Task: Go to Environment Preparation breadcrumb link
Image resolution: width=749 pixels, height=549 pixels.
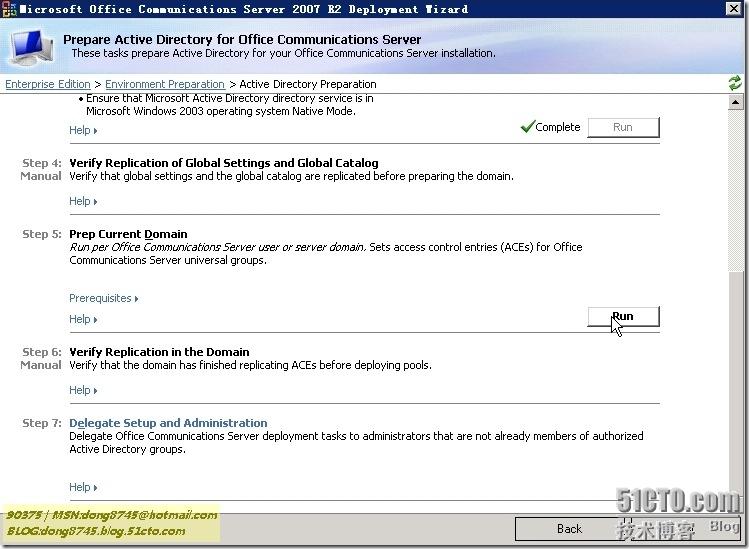Action: pos(165,84)
